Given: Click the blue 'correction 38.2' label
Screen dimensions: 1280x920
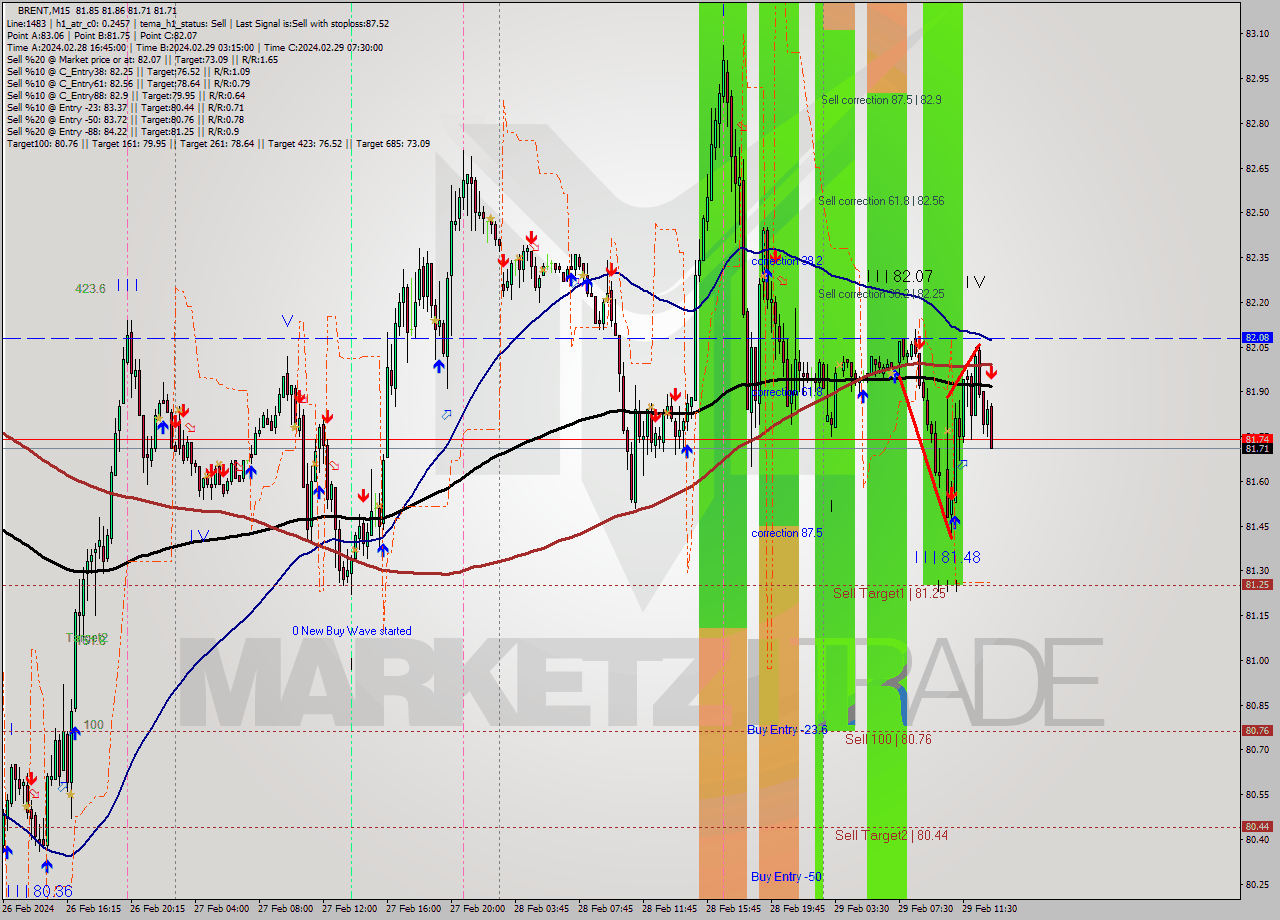Looking at the screenshot, I should point(787,261).
